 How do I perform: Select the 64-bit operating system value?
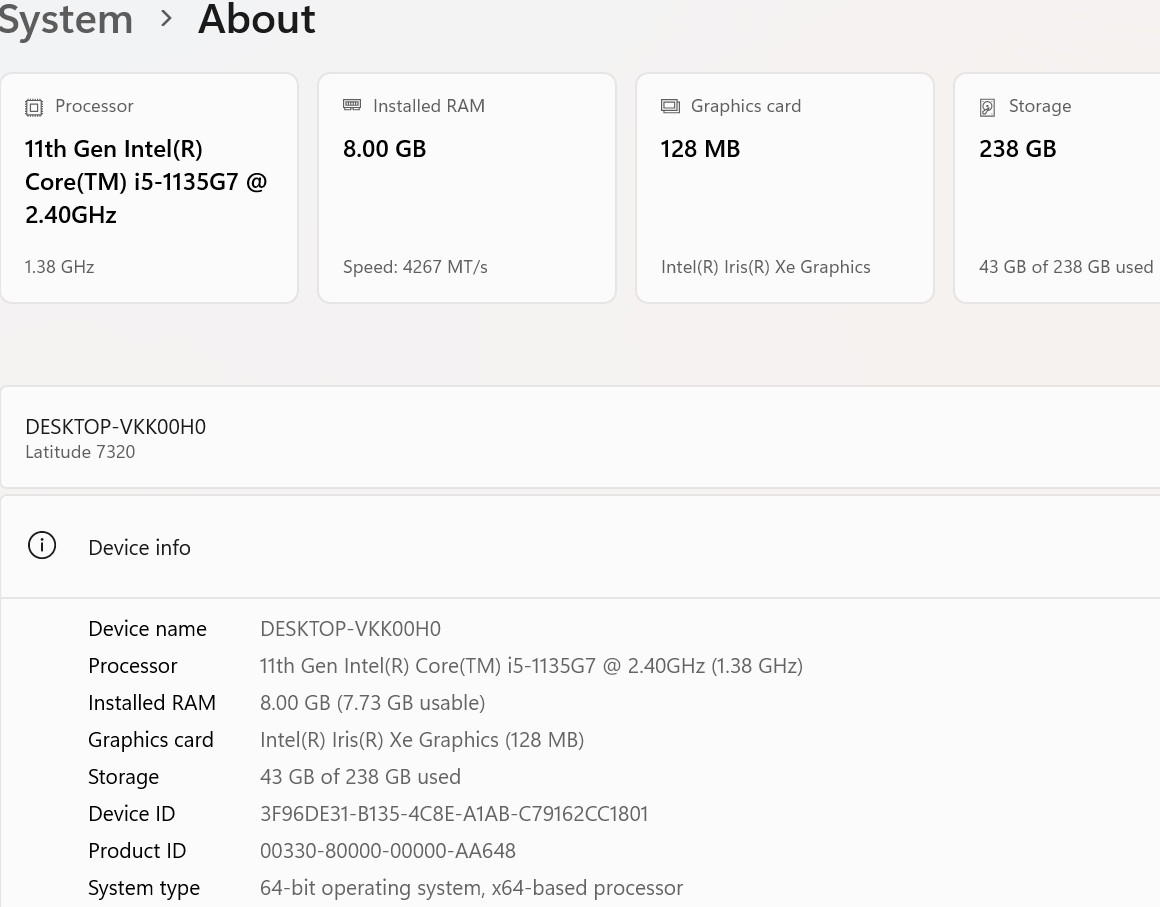471,888
